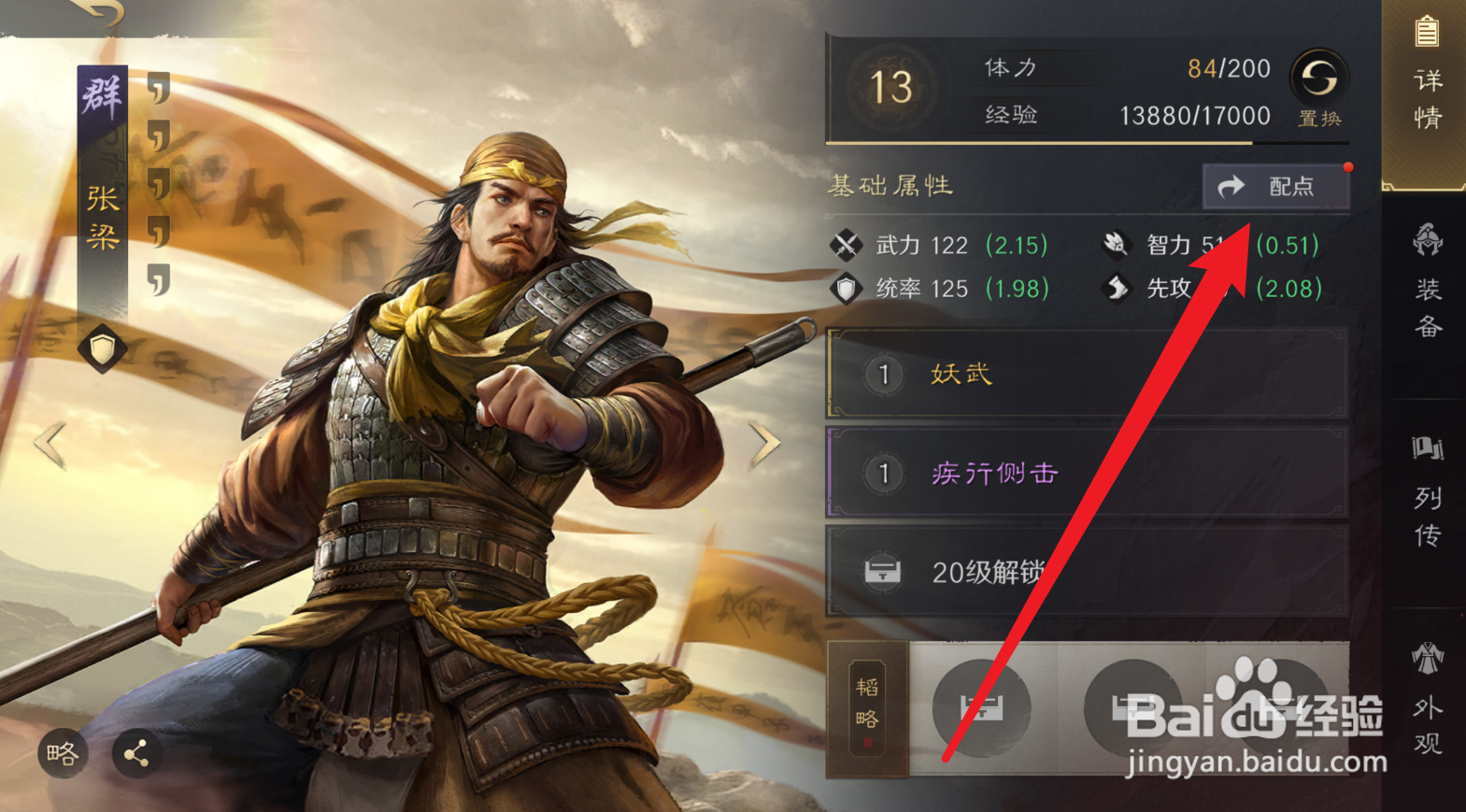This screenshot has height=812, width=1466.
Task: Show previous general with left arrow
Action: pos(49,443)
